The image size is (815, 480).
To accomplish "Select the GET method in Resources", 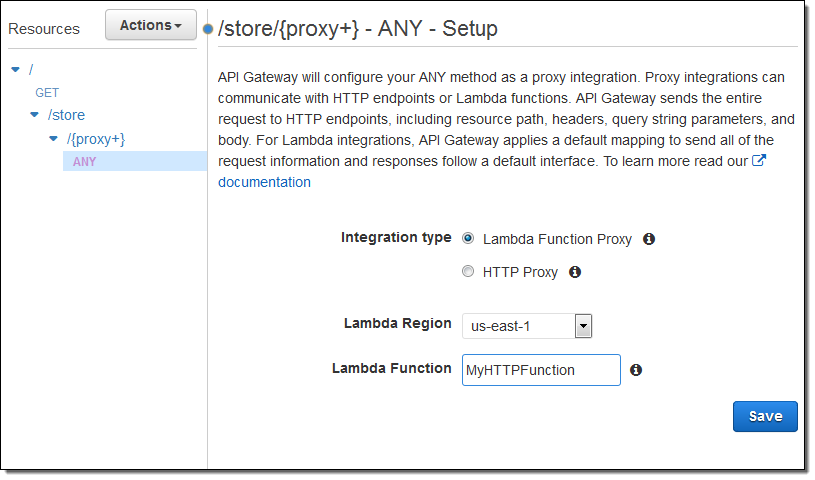I will (x=47, y=92).
